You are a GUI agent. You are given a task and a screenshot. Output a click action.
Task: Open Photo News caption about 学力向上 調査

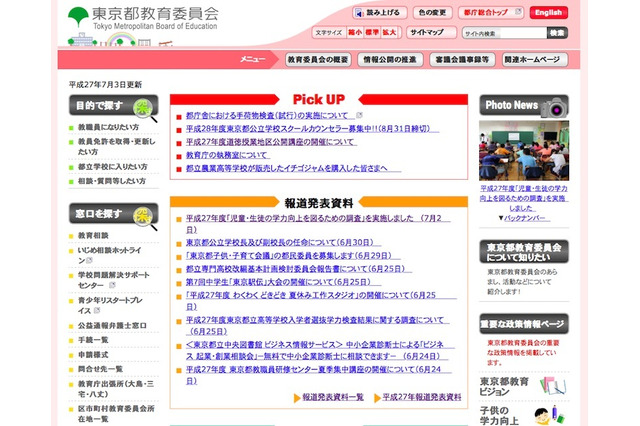[x=524, y=198]
